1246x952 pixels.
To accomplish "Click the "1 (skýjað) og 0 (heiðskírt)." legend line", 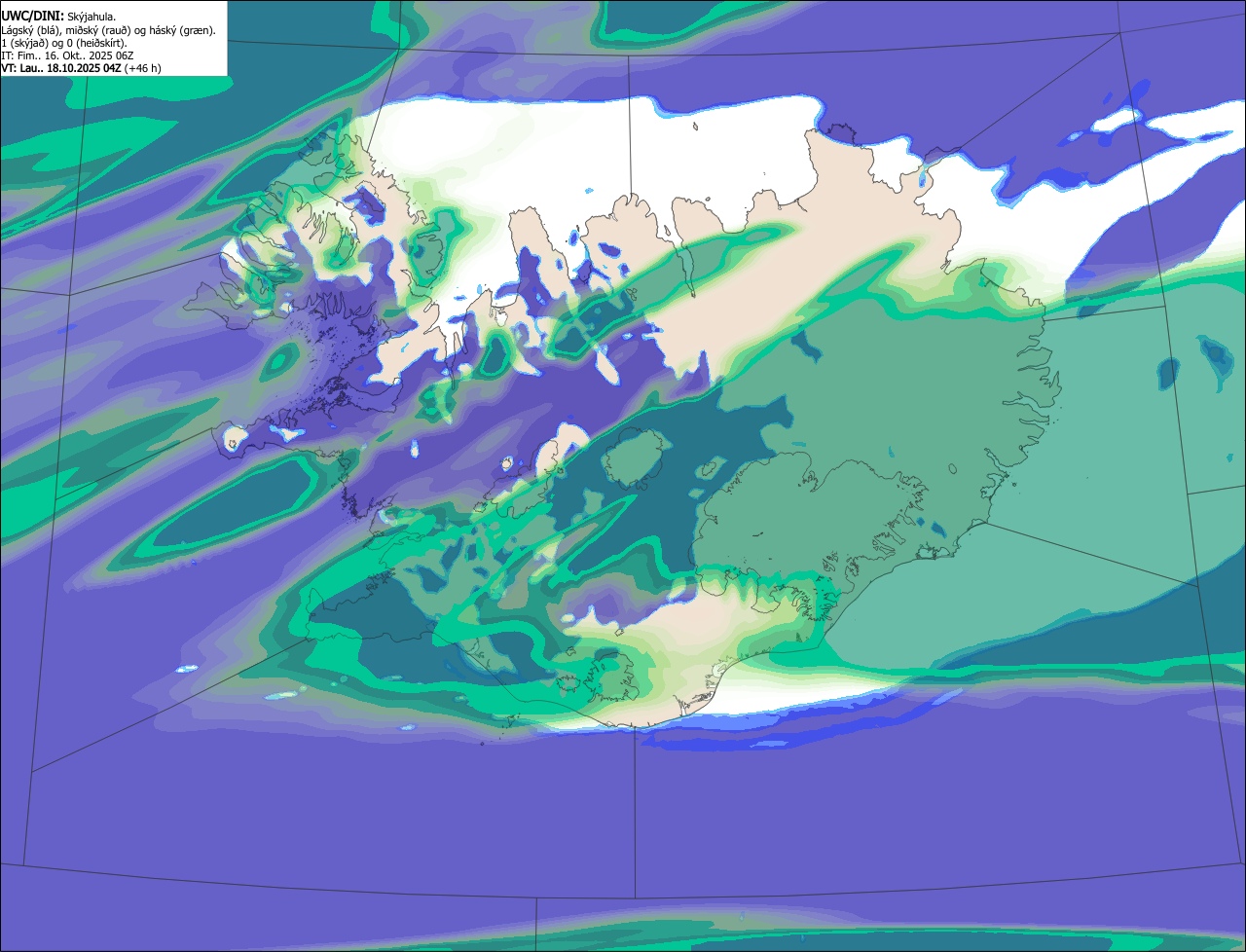I will 63,43.
